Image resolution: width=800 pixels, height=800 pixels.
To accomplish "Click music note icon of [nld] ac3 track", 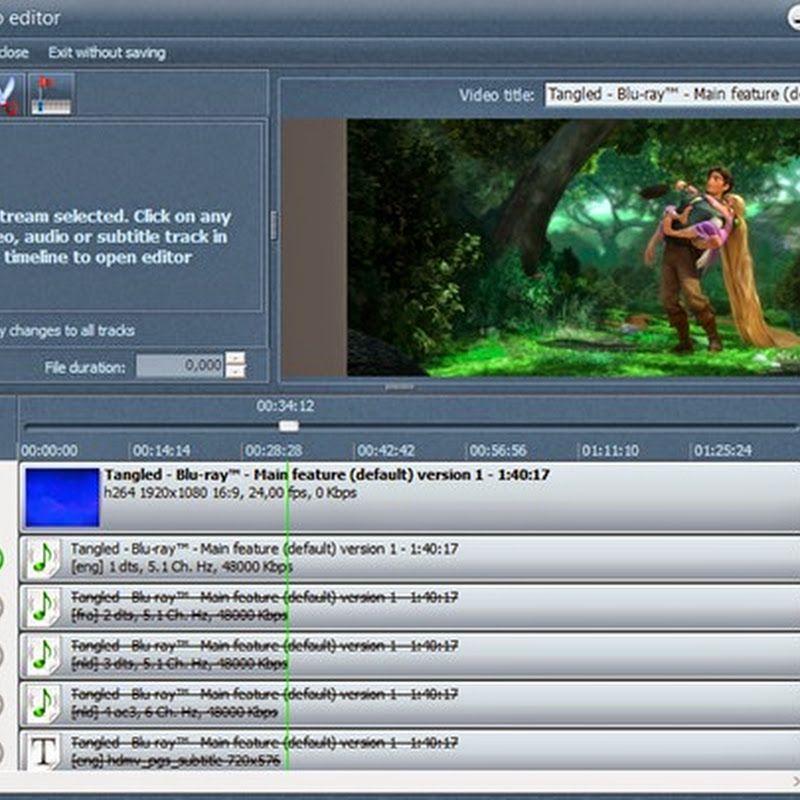I will tap(43, 704).
